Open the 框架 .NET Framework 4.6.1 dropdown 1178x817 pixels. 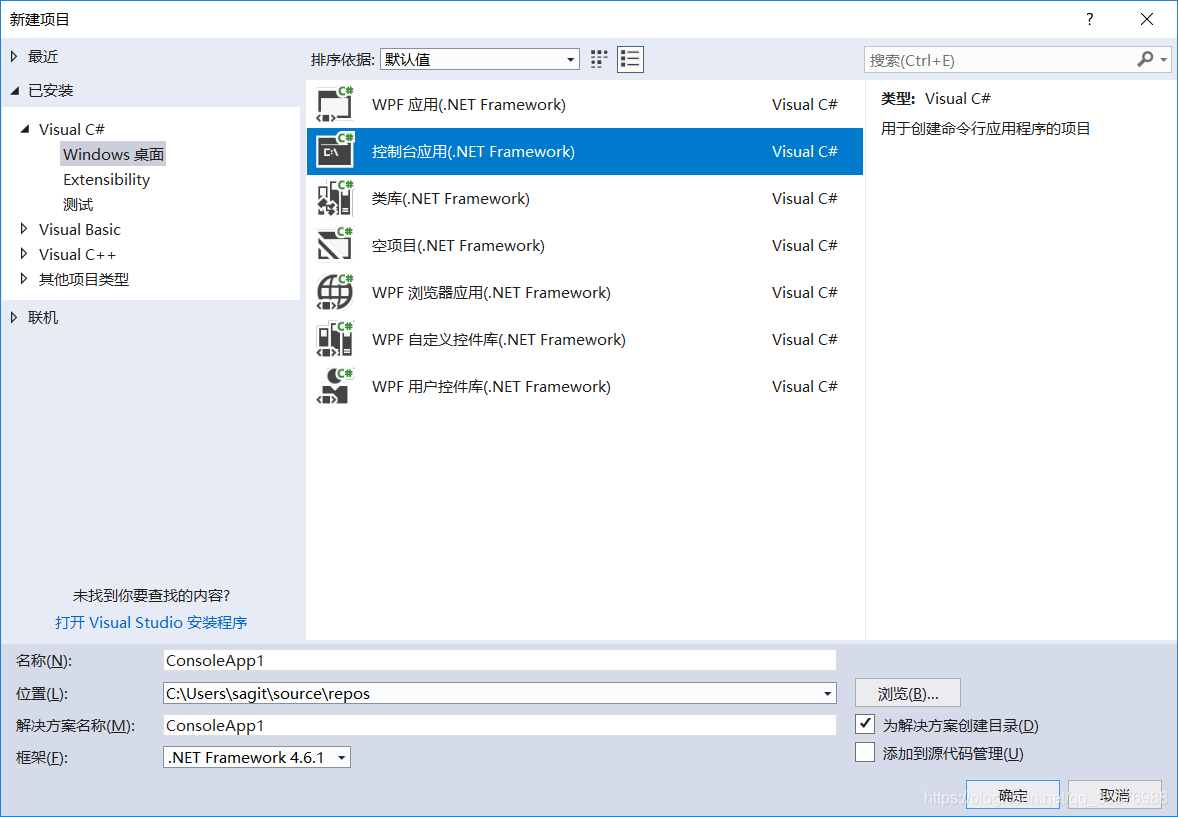click(x=257, y=757)
